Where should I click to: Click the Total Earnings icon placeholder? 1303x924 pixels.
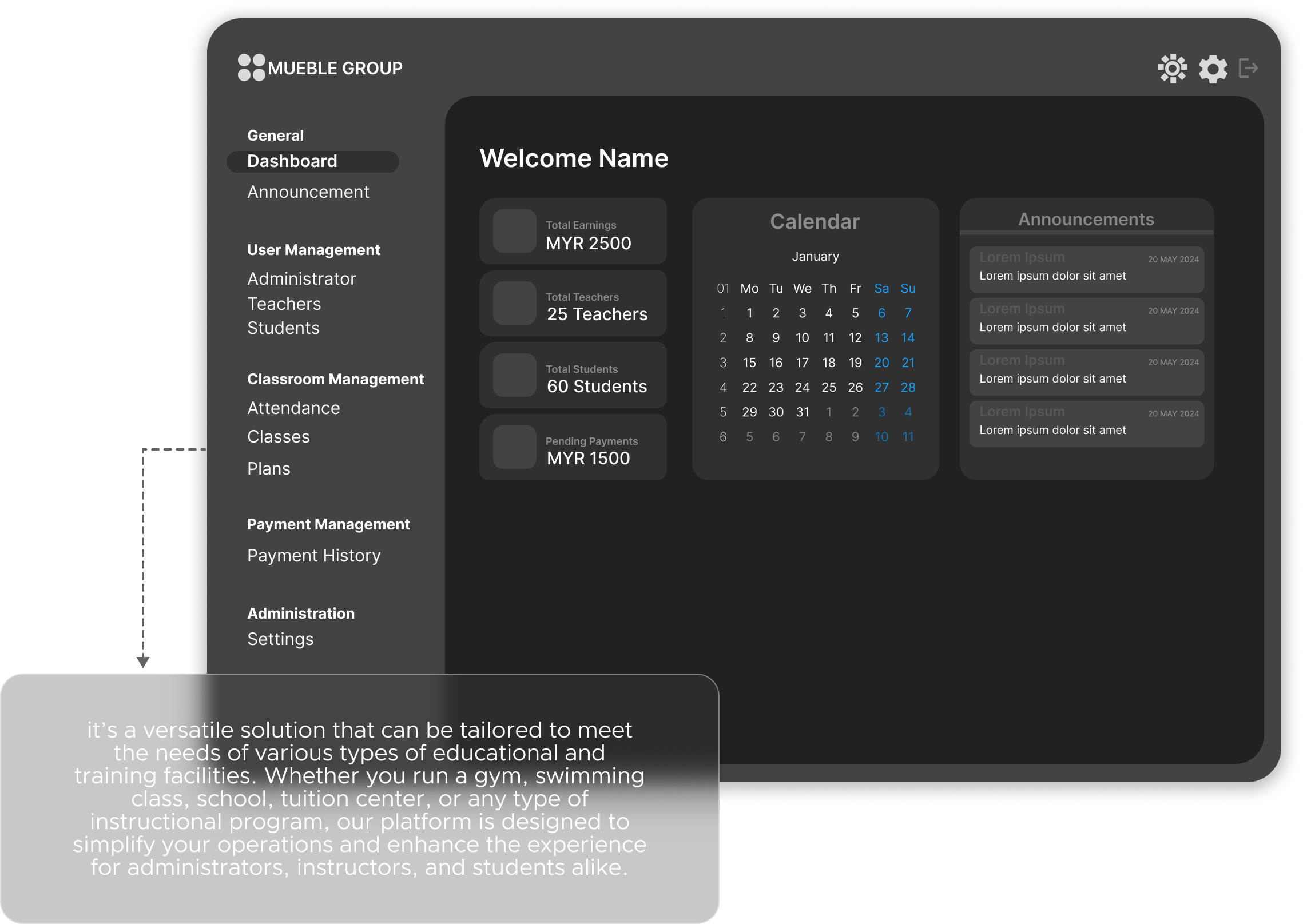[514, 231]
